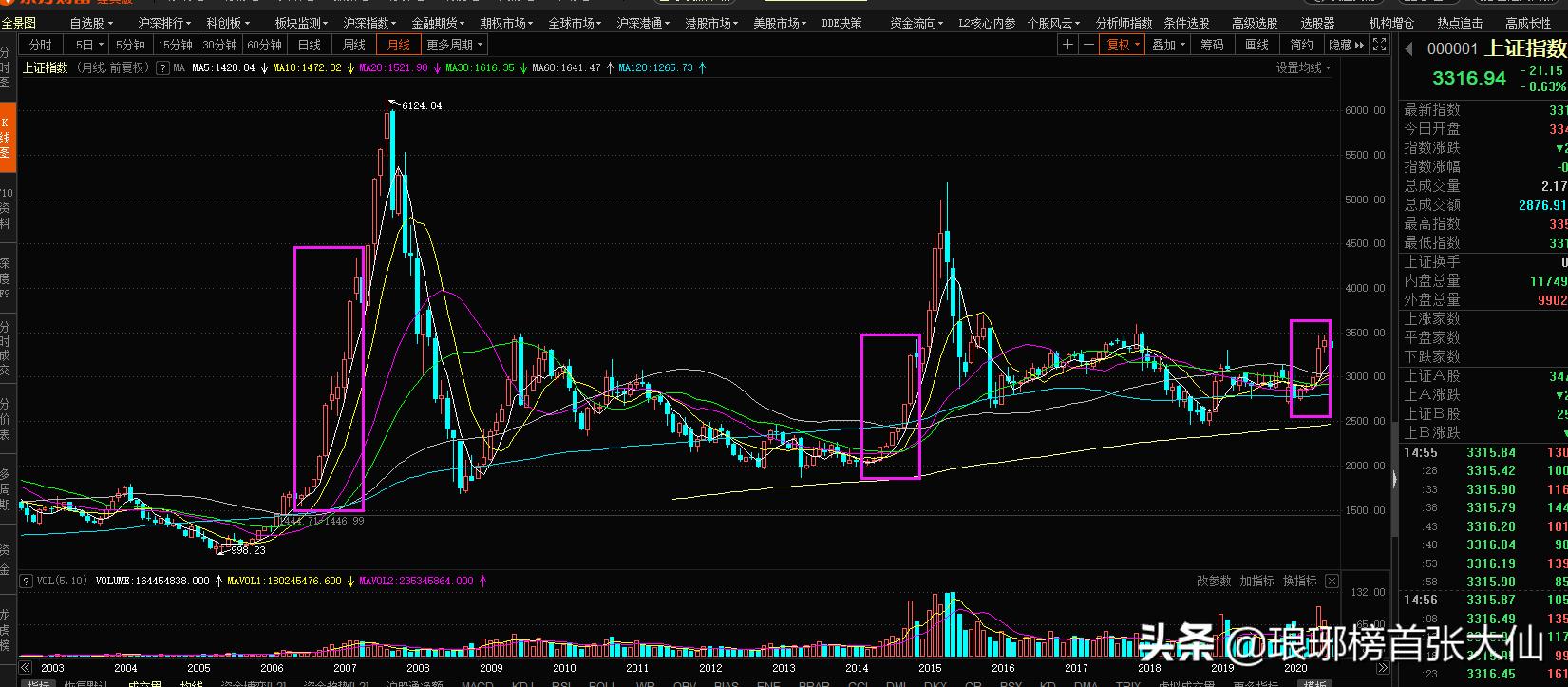This screenshot has width=1568, height=687.
Task: Open 分时成交 in left sidebar
Action: pos(6,349)
